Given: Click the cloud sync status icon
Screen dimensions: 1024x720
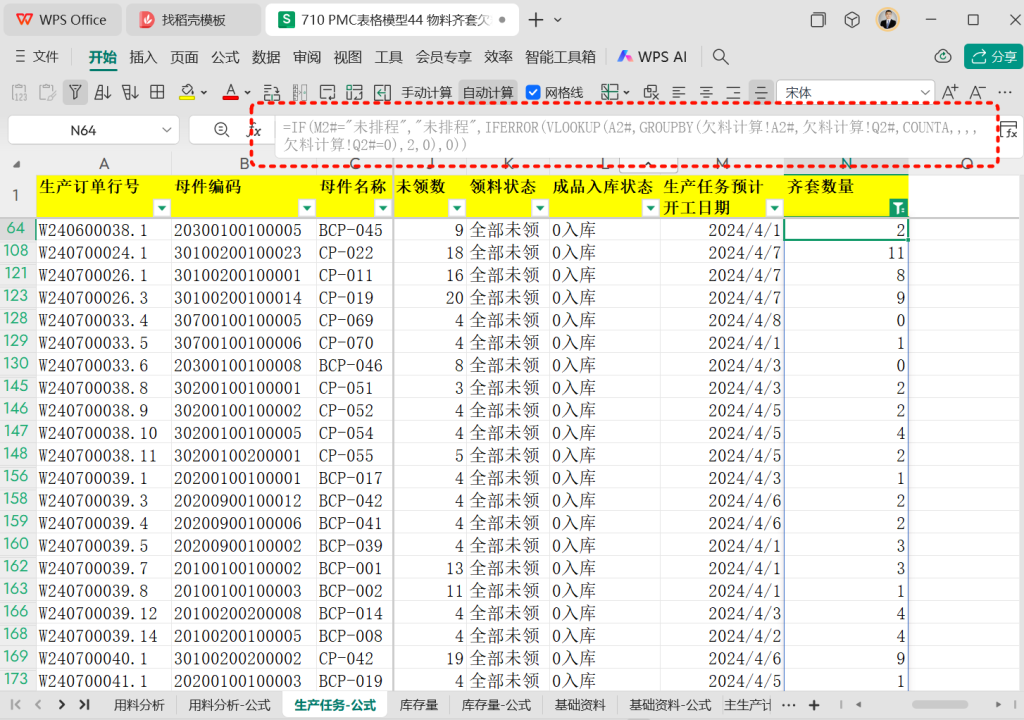Looking at the screenshot, I should 942,57.
